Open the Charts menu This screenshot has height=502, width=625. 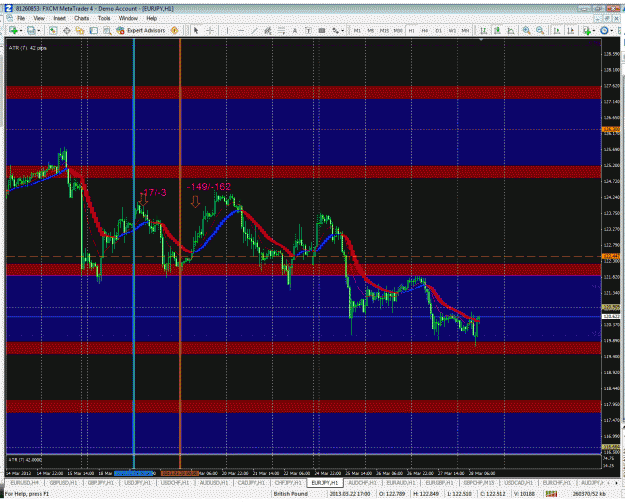(81, 18)
